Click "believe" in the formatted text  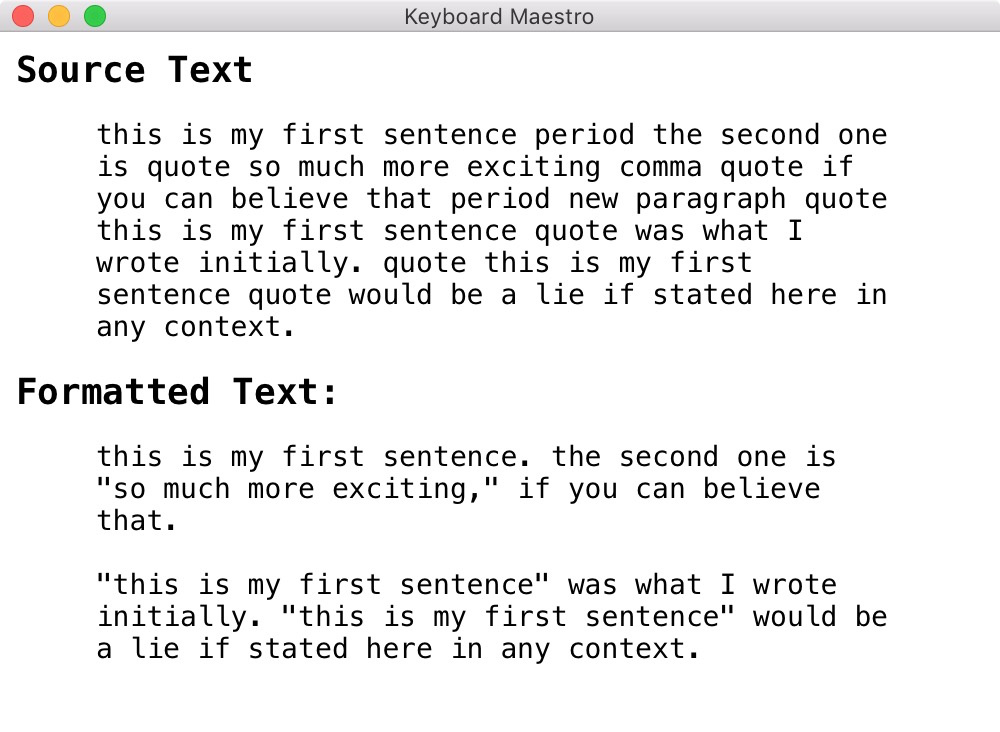(x=761, y=488)
